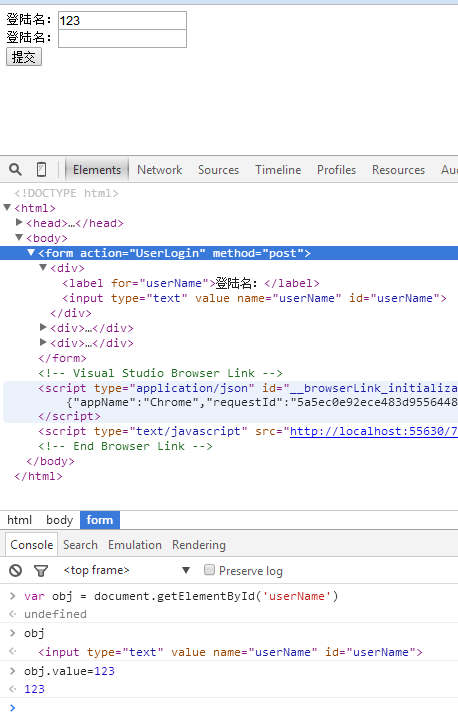
Task: Select the closing /div tag line
Action: click(71, 313)
